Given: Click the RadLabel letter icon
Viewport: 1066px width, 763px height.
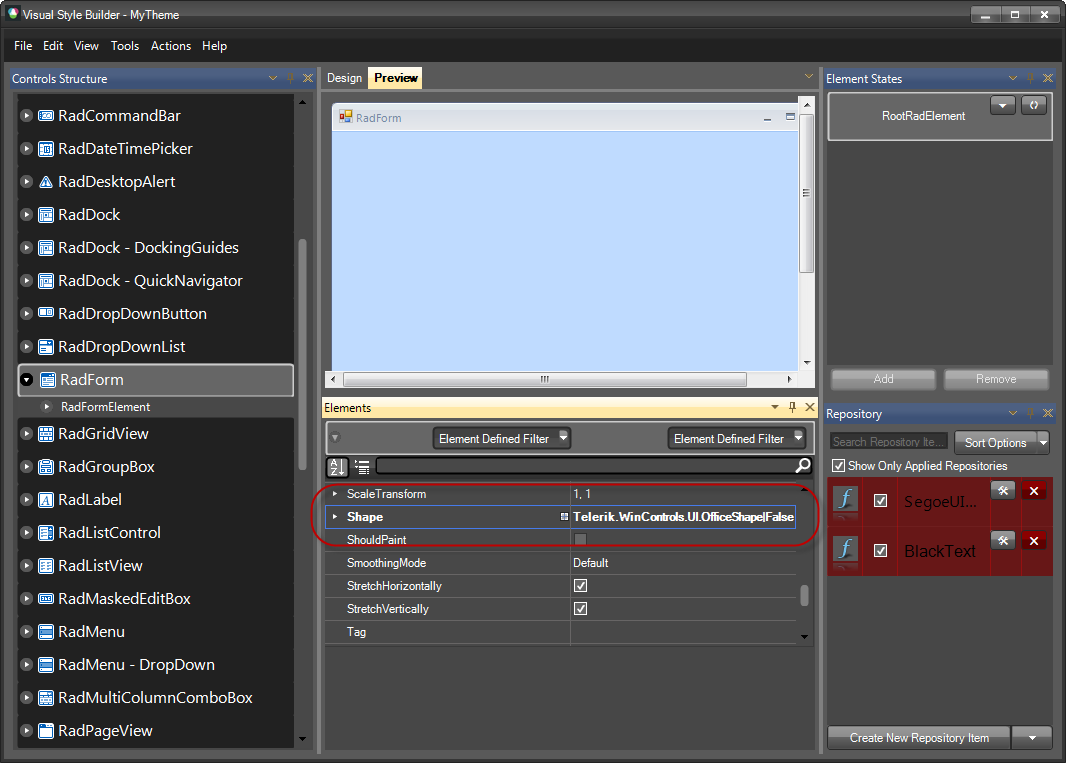Looking at the screenshot, I should tap(46, 500).
